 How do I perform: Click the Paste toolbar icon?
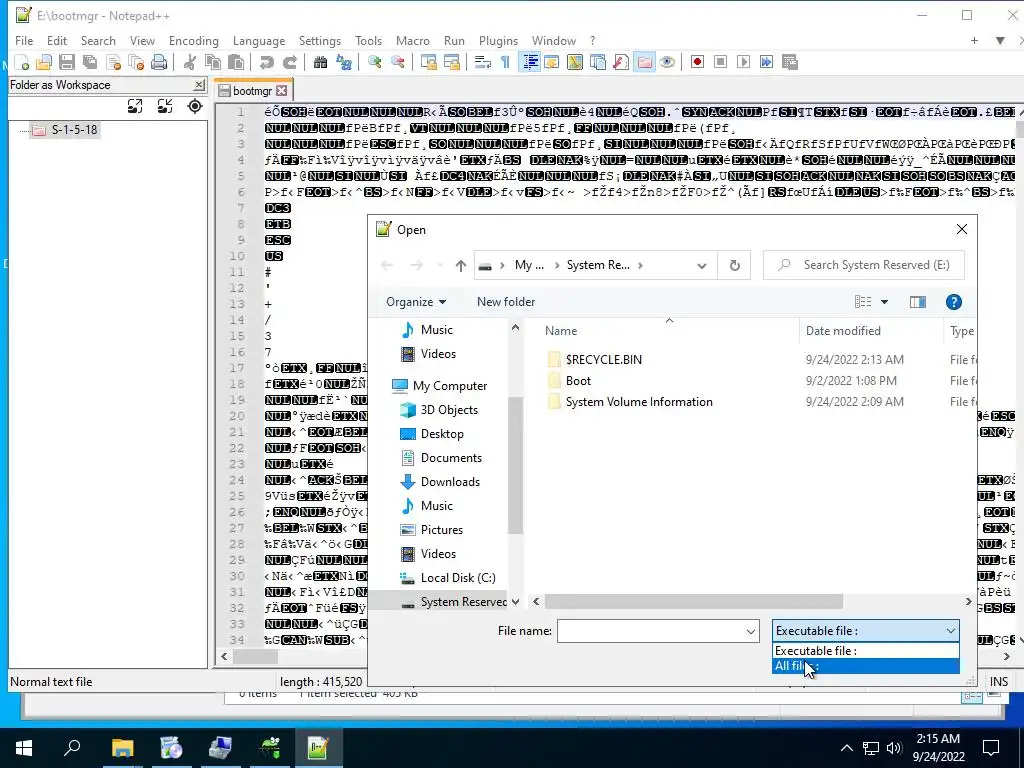click(236, 62)
